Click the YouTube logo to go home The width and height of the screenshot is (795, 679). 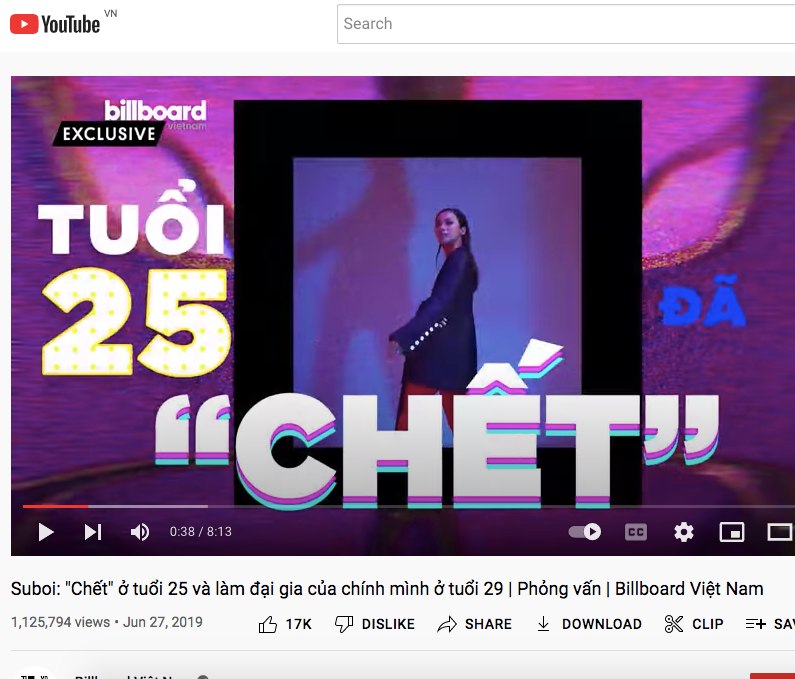(55, 24)
